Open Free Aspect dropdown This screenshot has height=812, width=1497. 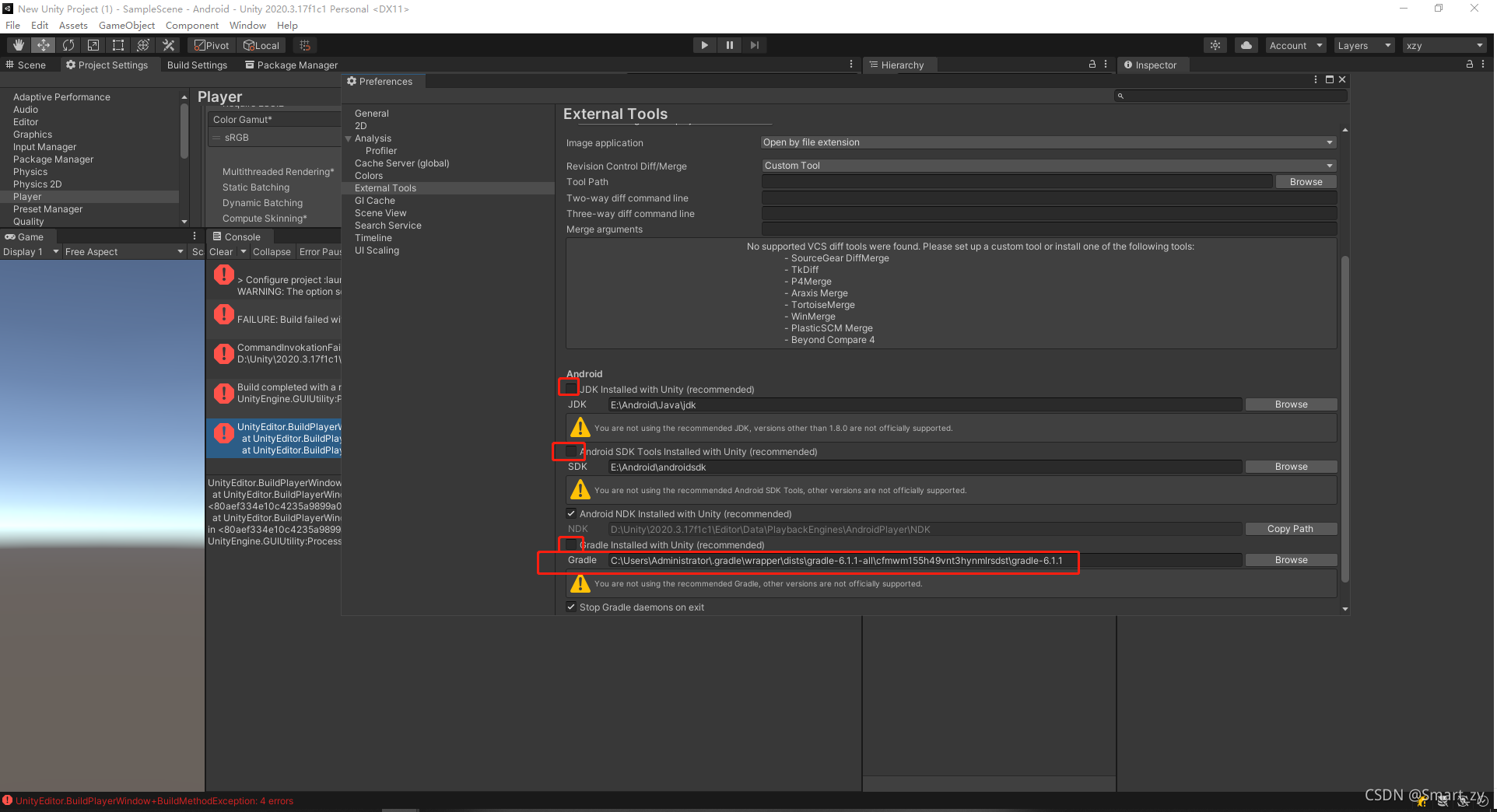click(124, 251)
